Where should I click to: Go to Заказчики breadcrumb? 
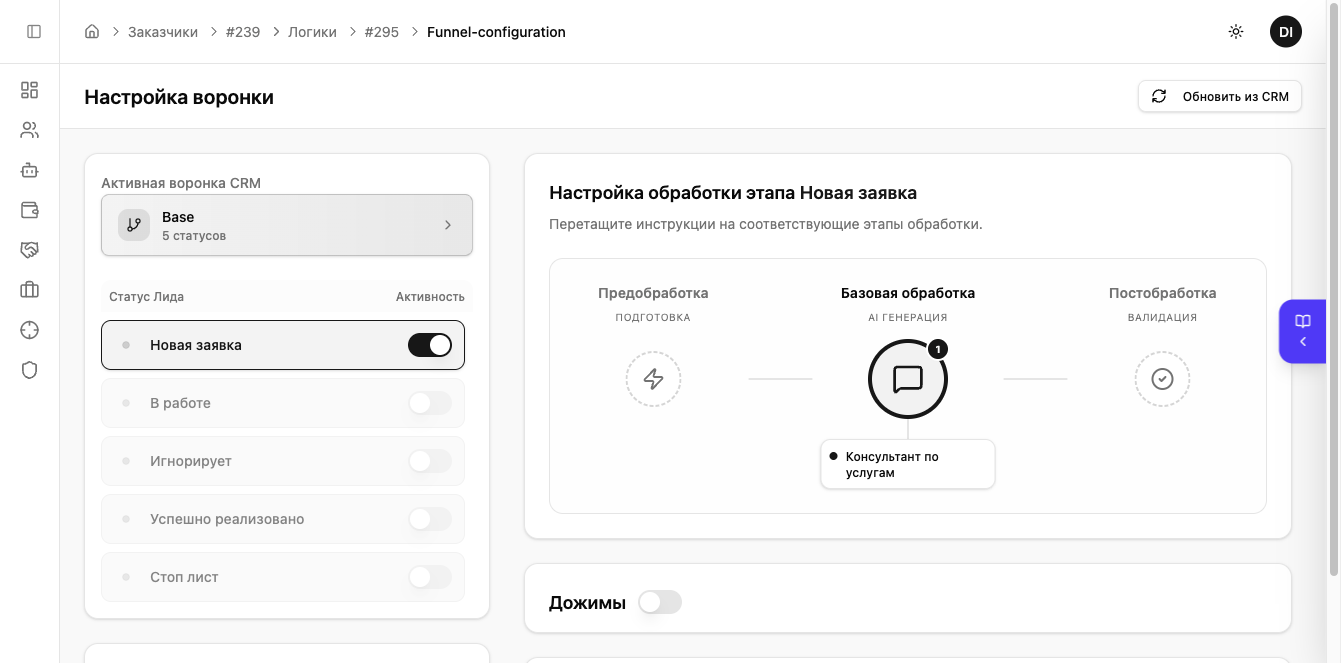[x=163, y=32]
